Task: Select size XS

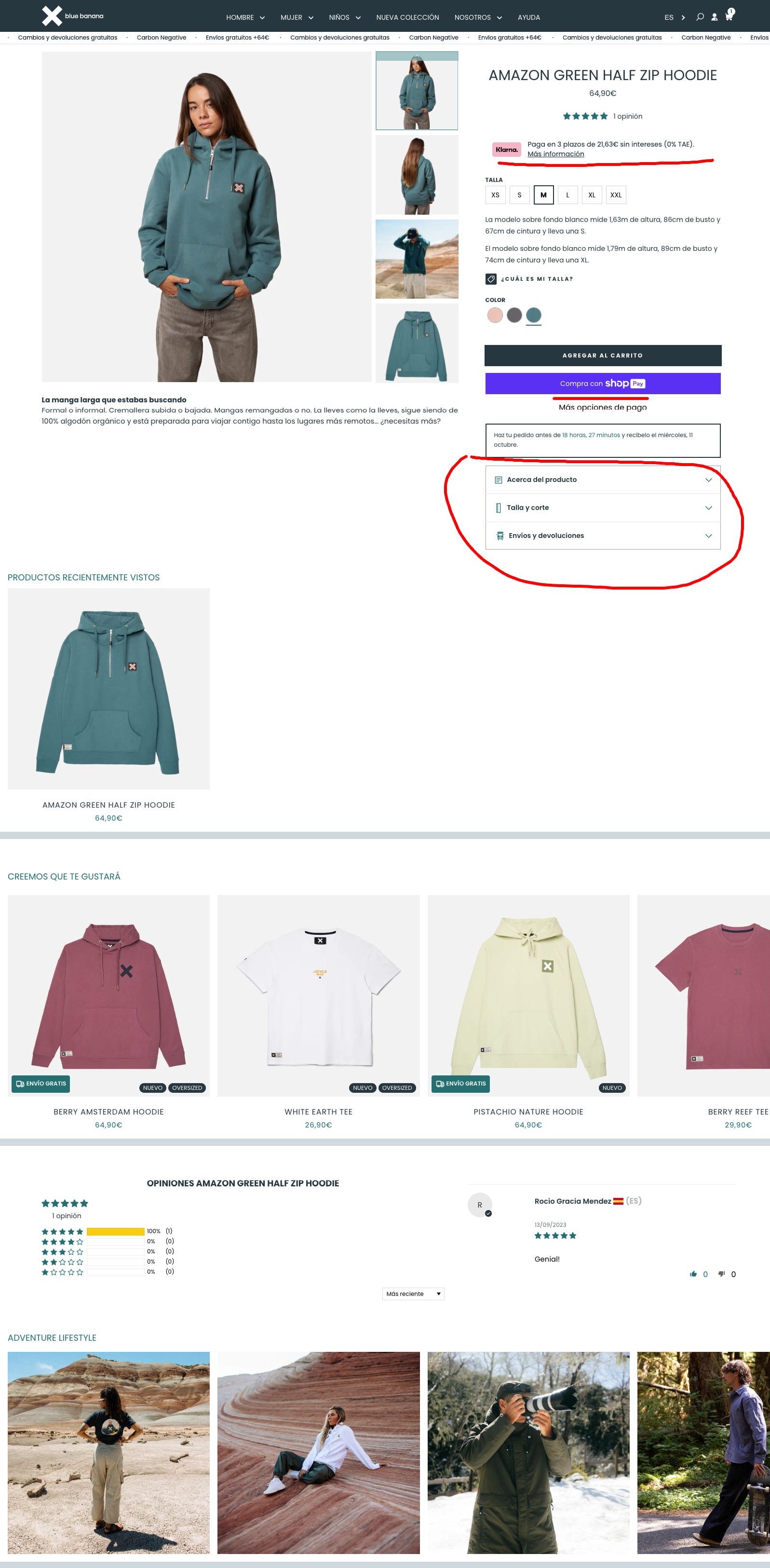Action: click(x=495, y=195)
